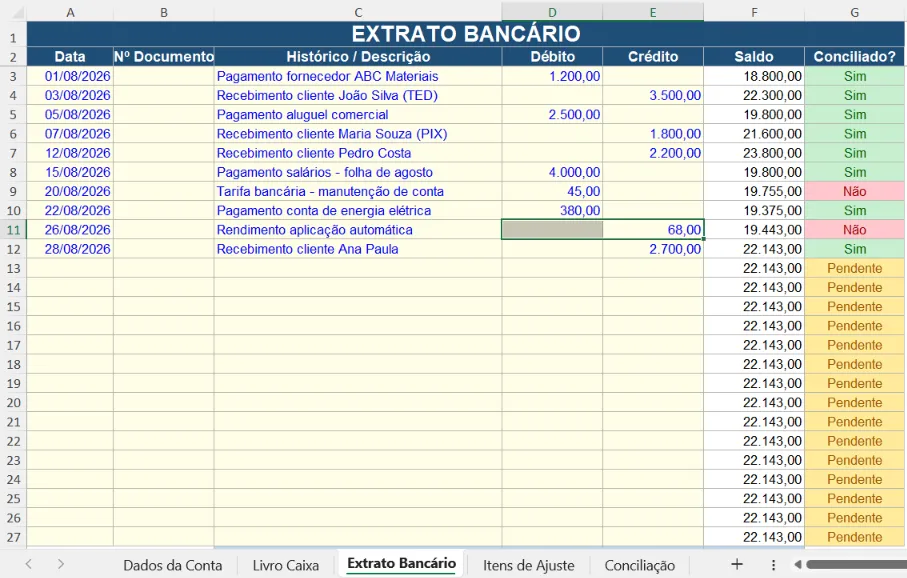This screenshot has width=907, height=578.
Task: Click horizontal scrollbar left arrow
Action: 798,564
